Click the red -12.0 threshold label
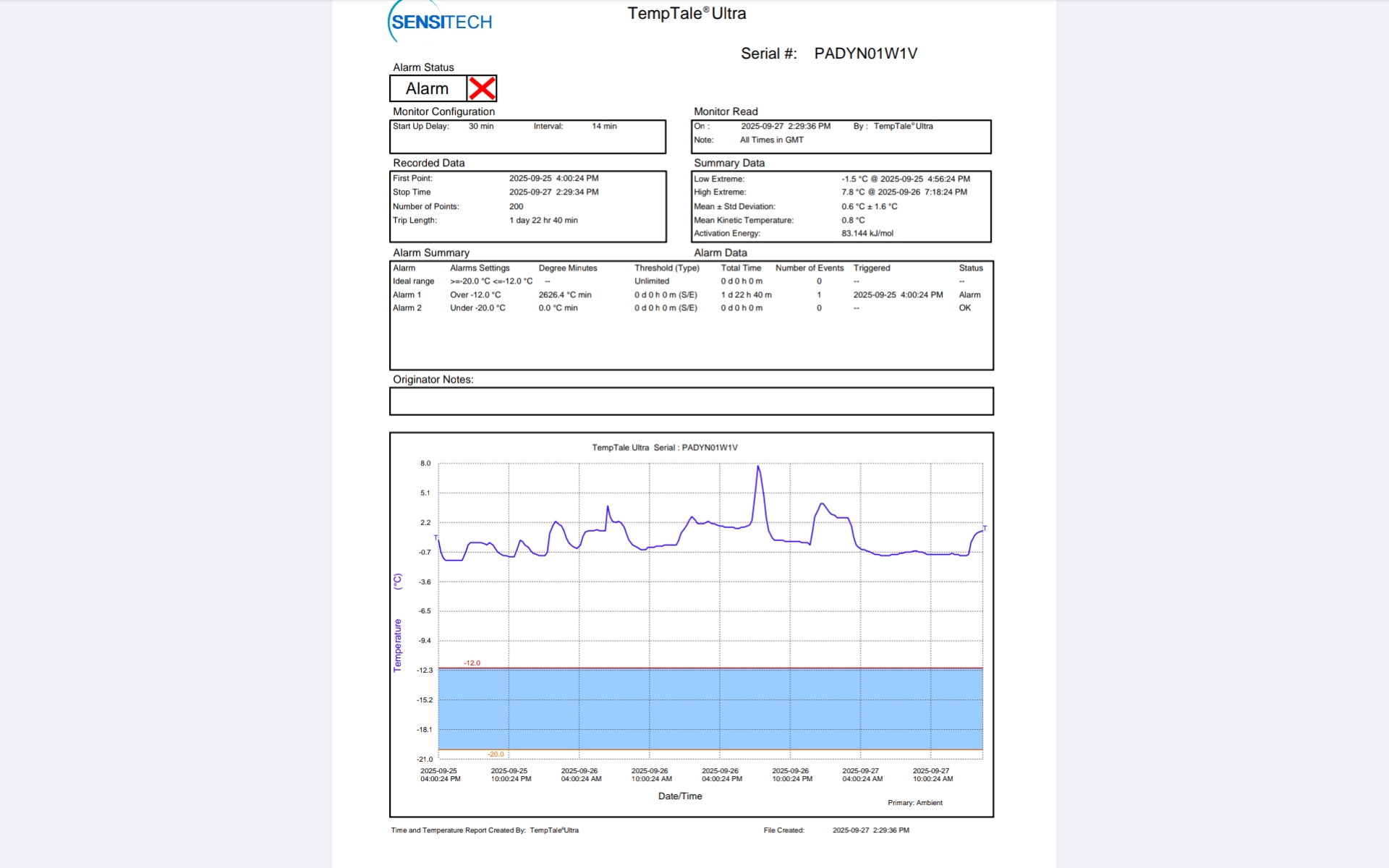Viewport: 1389px width, 868px height. point(472,663)
